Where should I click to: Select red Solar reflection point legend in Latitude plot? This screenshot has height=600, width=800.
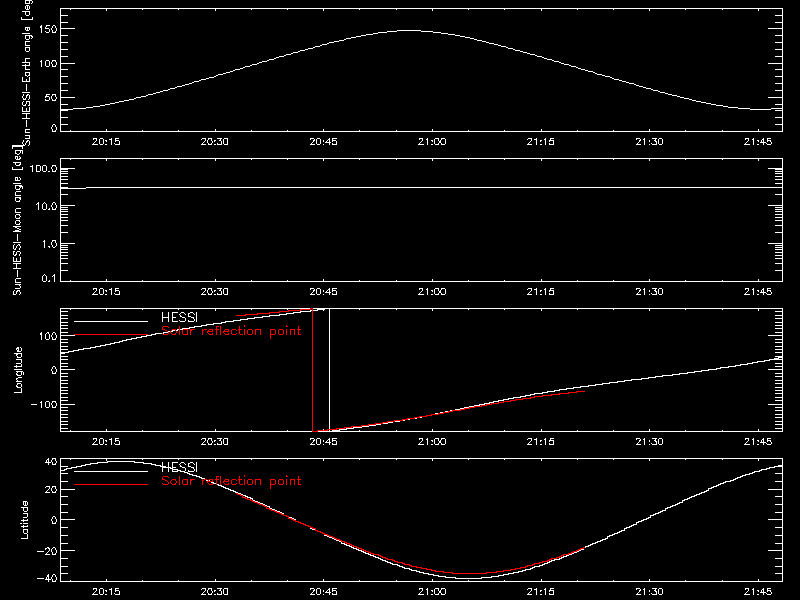(x=231, y=481)
